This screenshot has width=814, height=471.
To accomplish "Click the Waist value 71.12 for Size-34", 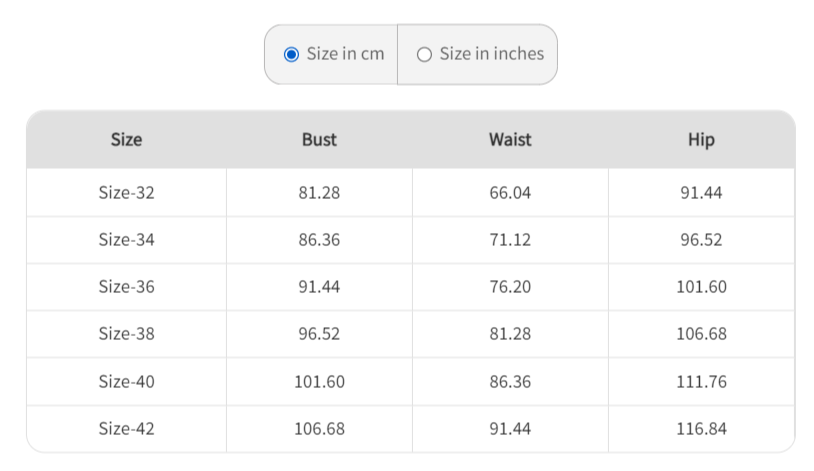I will 510,240.
